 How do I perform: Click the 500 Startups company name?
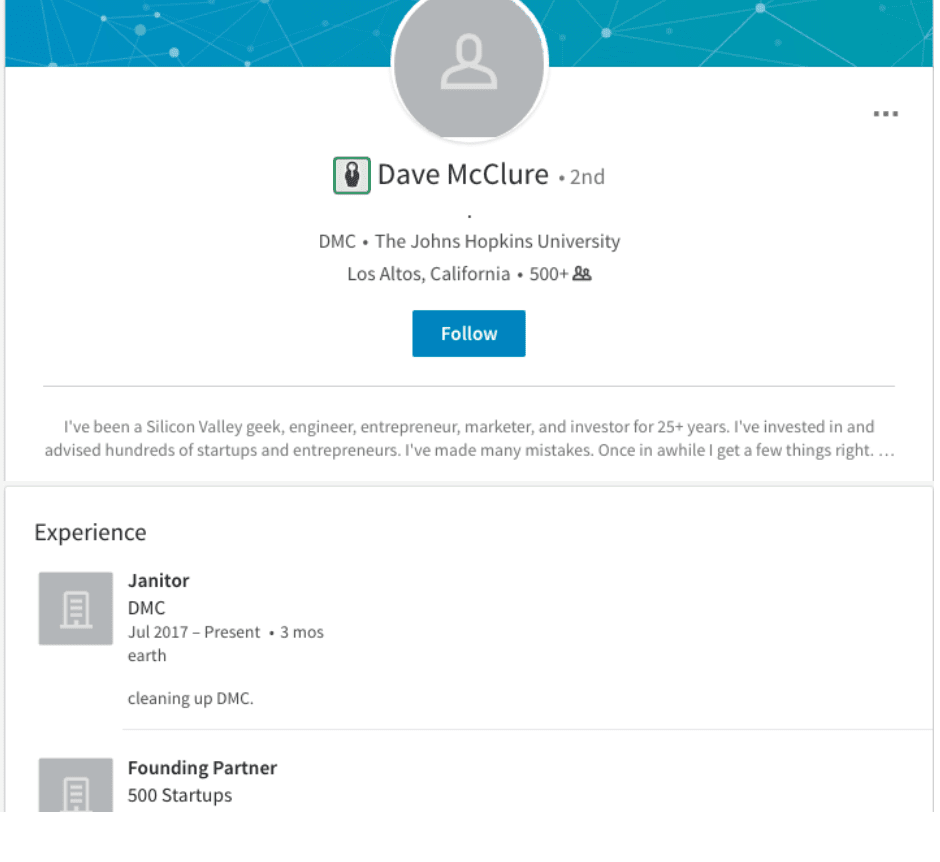(180, 795)
